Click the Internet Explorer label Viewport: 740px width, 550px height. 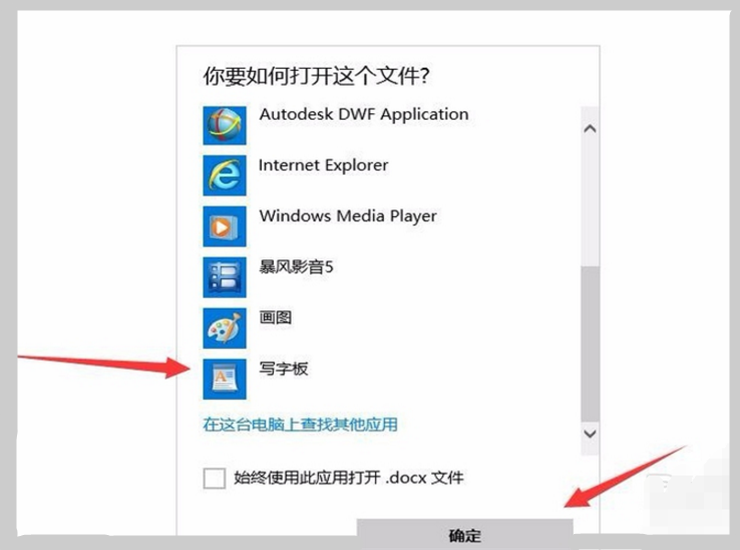[323, 166]
